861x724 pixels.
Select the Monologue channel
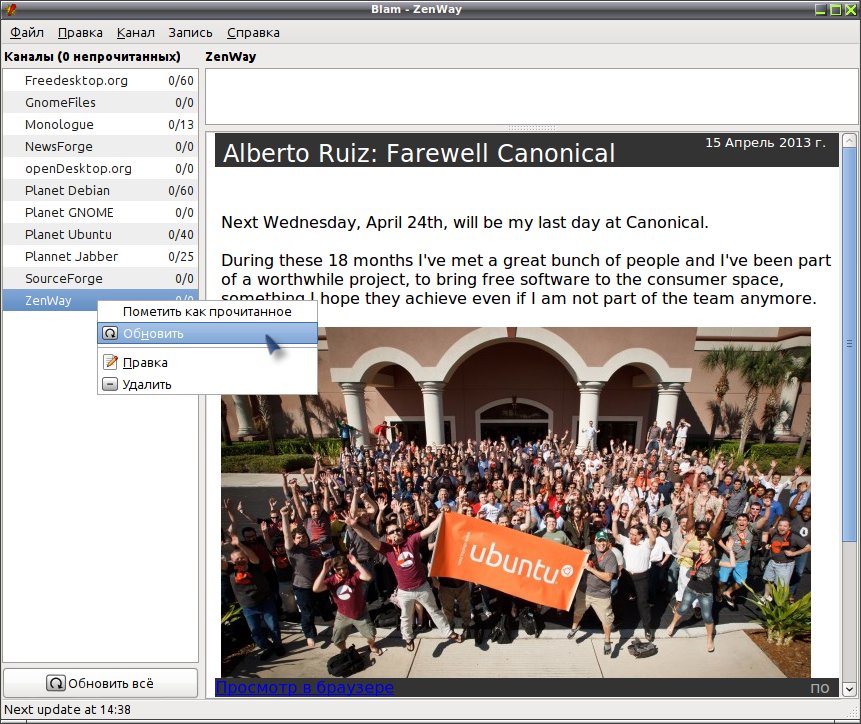coord(100,125)
